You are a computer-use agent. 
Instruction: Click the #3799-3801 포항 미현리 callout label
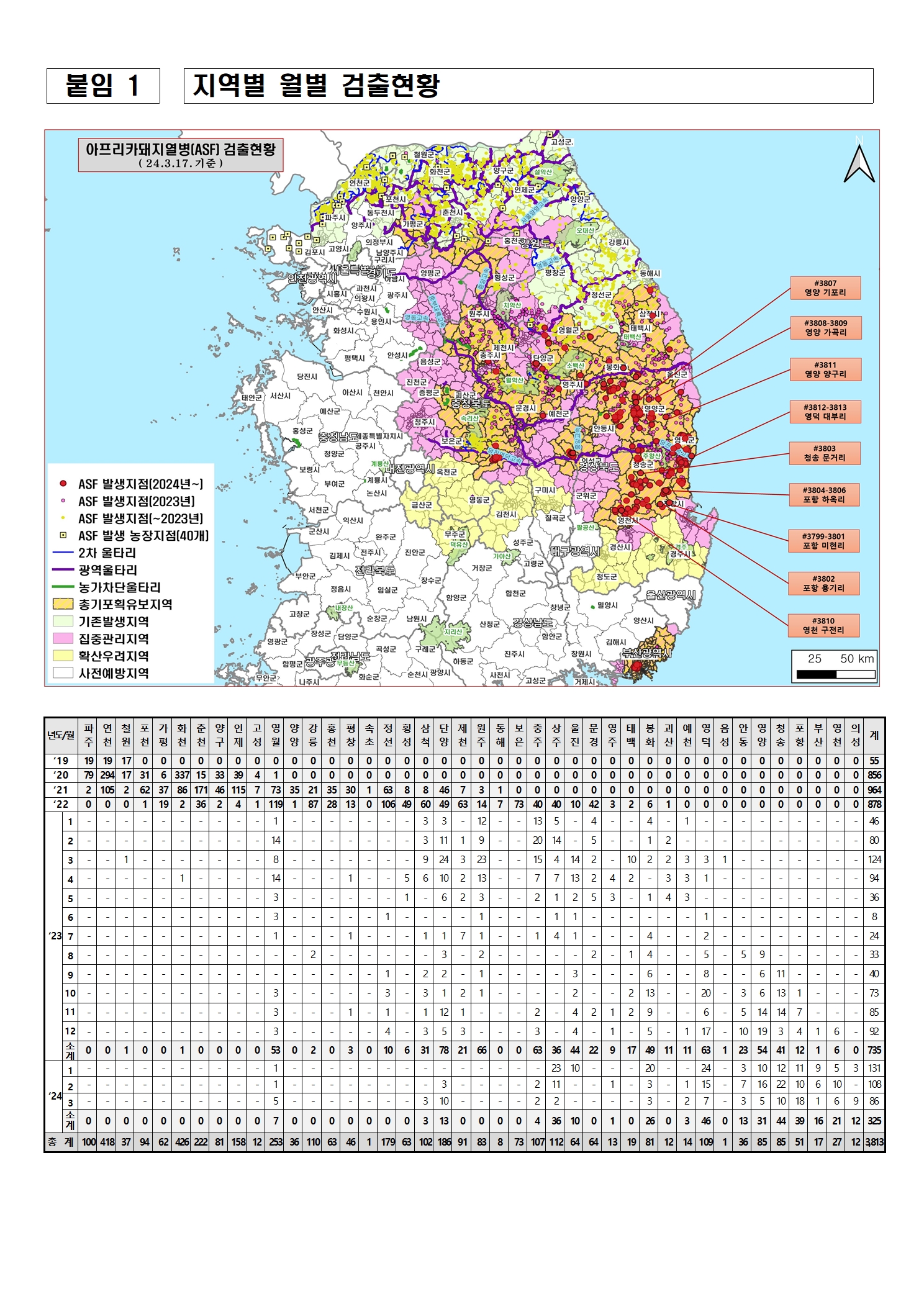pos(823,541)
